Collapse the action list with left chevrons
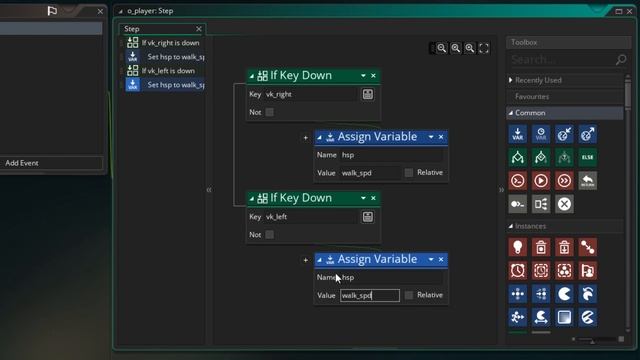Image resolution: width=640 pixels, height=360 pixels. tap(209, 190)
